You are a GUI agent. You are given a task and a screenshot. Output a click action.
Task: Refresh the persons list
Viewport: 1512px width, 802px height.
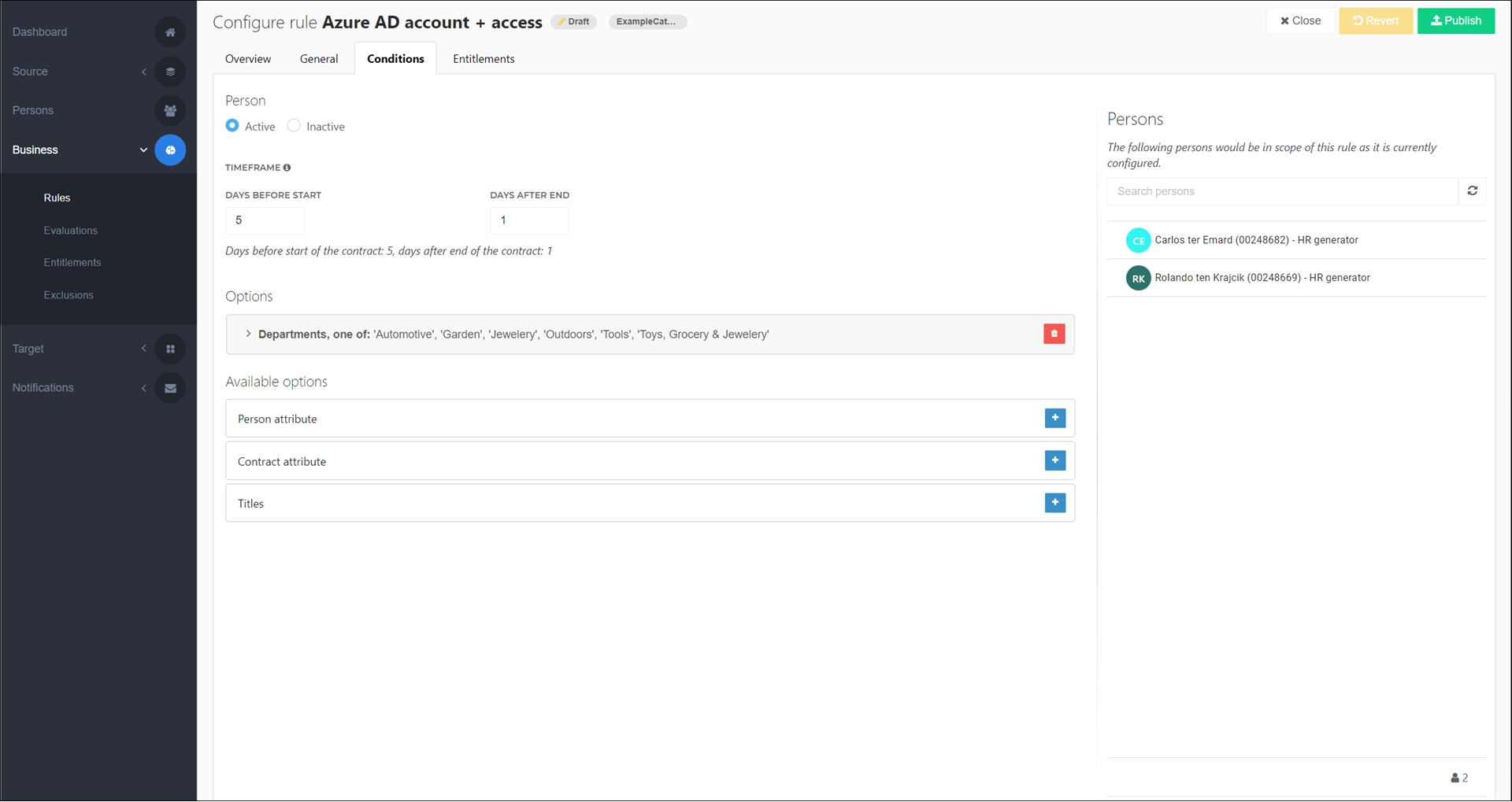1473,191
